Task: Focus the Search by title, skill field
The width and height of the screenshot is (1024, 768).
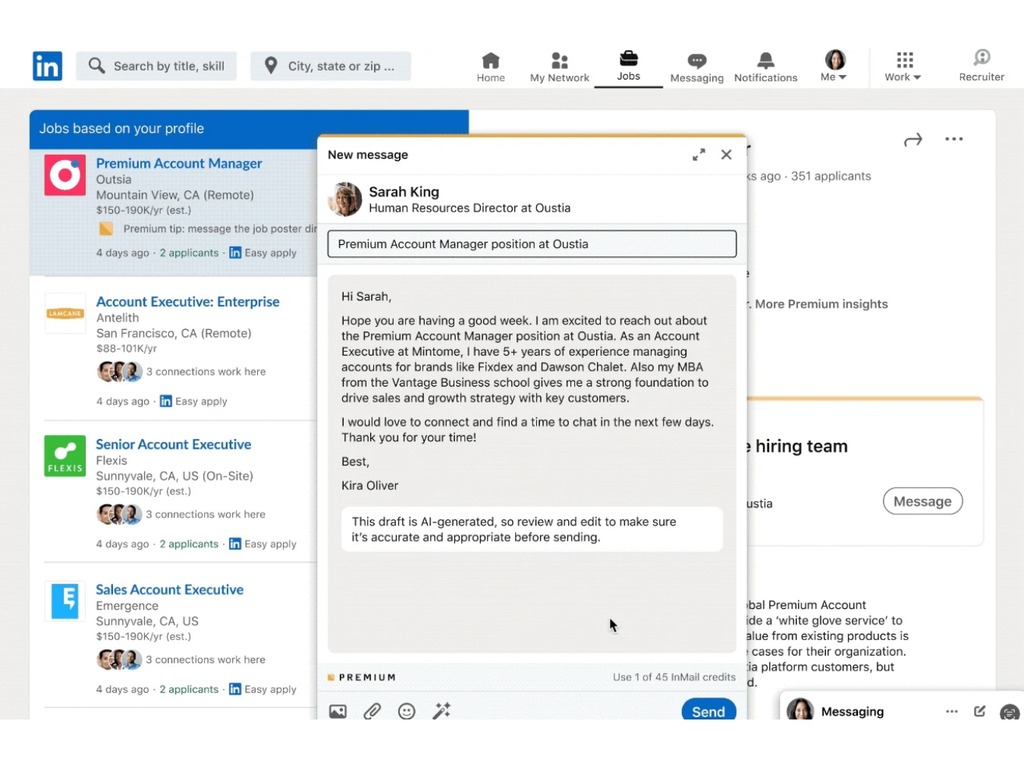Action: pyautogui.click(x=156, y=66)
